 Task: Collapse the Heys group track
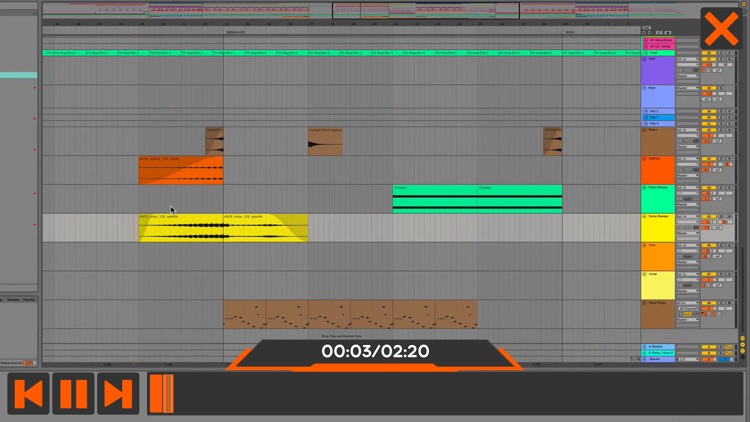coord(644,88)
